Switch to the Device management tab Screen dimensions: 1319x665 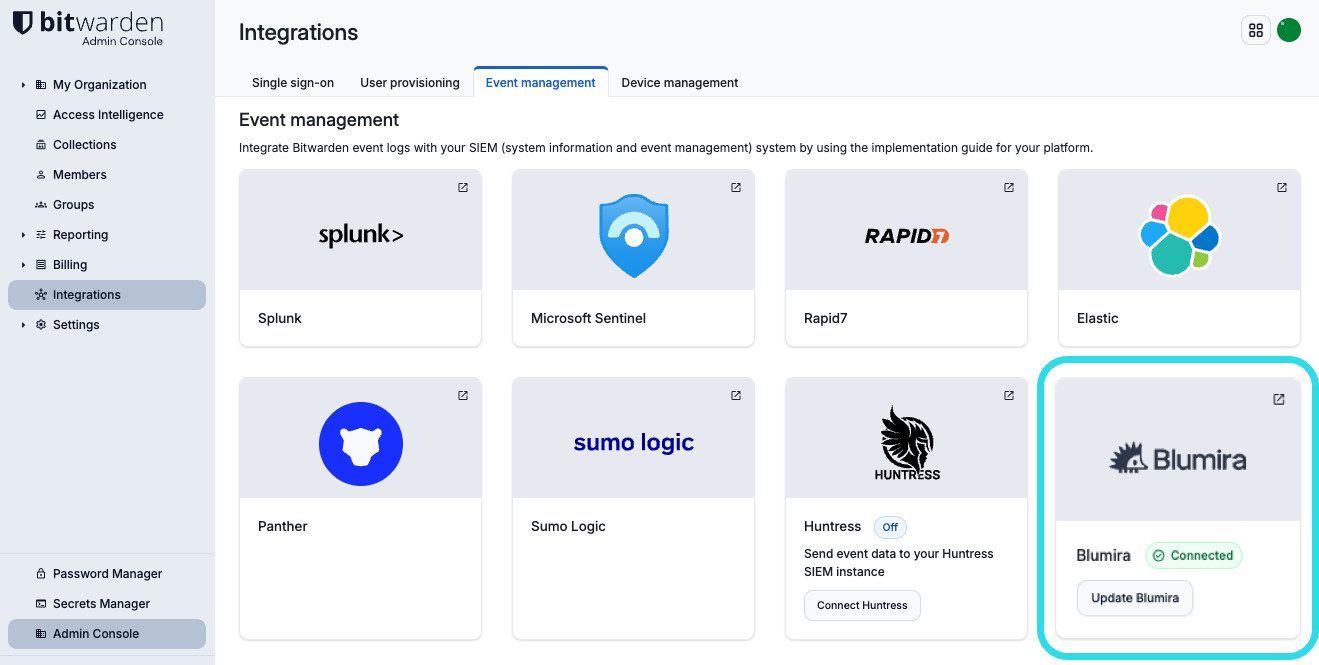pos(680,83)
